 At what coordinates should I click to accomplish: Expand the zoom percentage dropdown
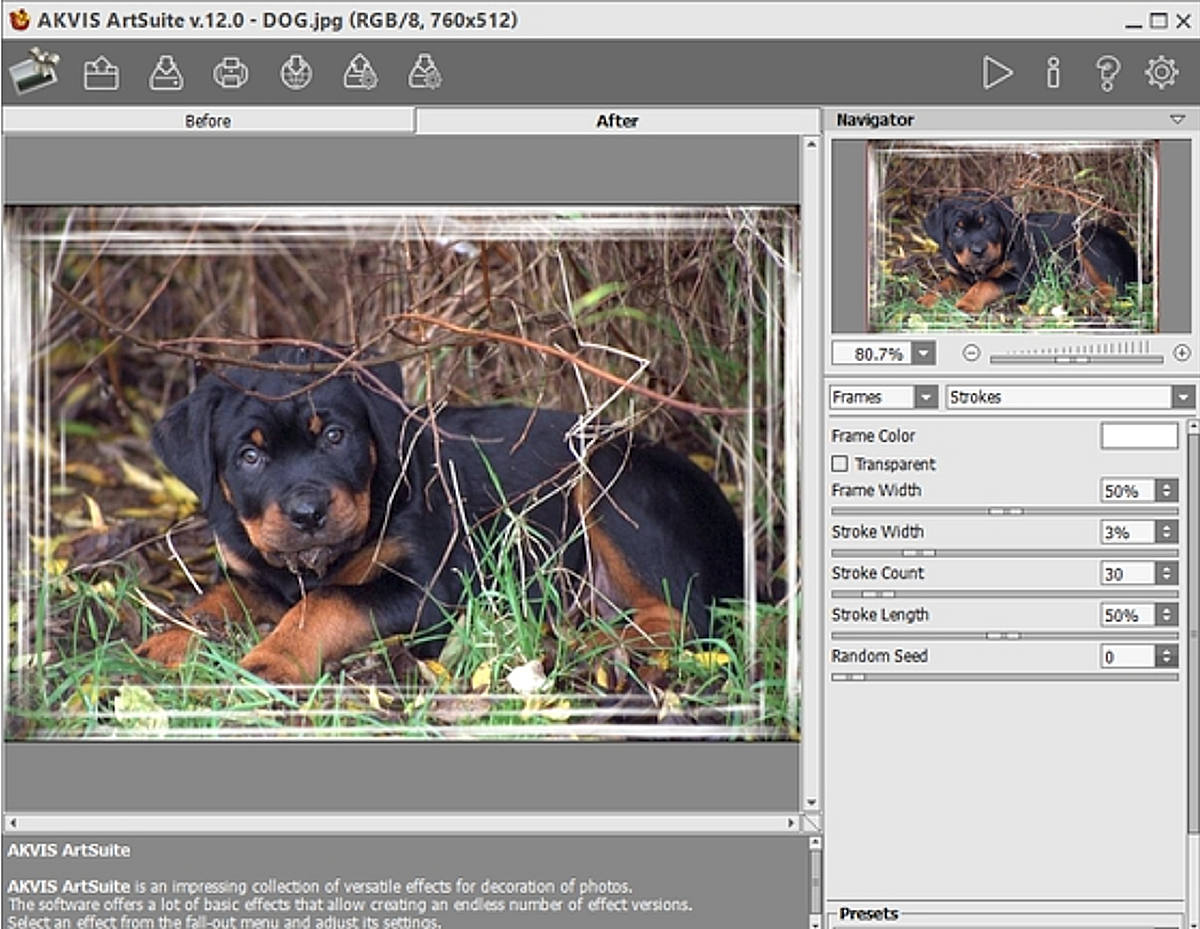tap(923, 353)
